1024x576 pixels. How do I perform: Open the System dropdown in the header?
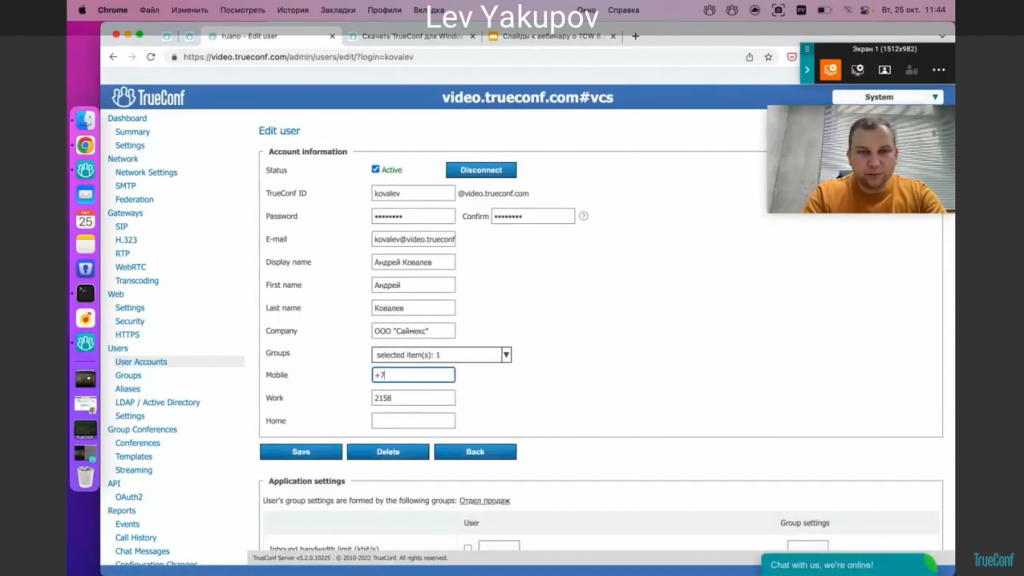point(888,97)
